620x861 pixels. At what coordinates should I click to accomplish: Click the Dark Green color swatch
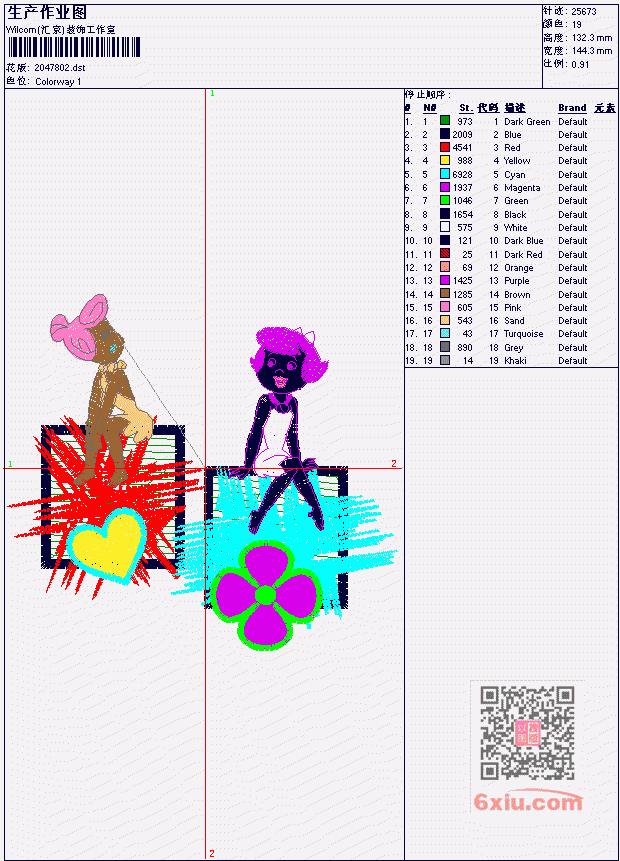point(445,120)
